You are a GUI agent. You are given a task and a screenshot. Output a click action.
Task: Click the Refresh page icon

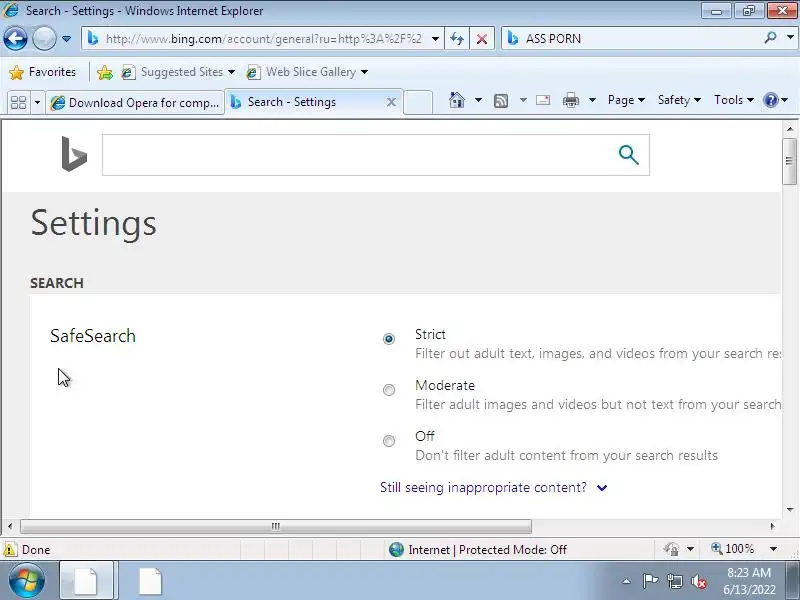[x=457, y=39]
